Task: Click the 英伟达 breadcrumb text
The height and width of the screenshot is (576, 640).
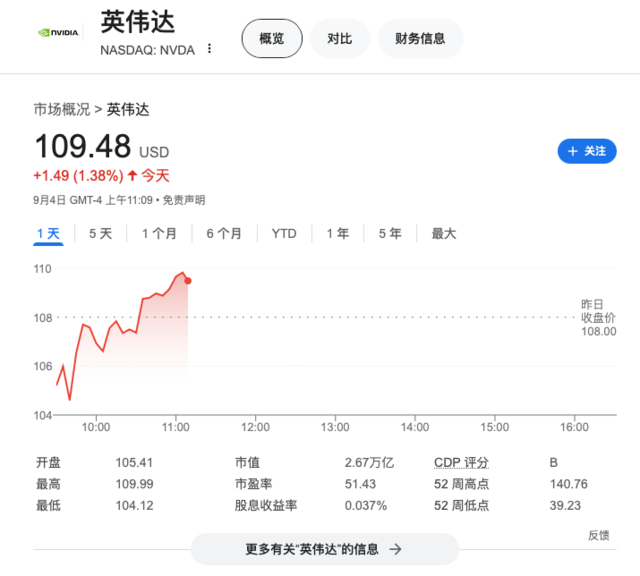Action: pos(128,109)
